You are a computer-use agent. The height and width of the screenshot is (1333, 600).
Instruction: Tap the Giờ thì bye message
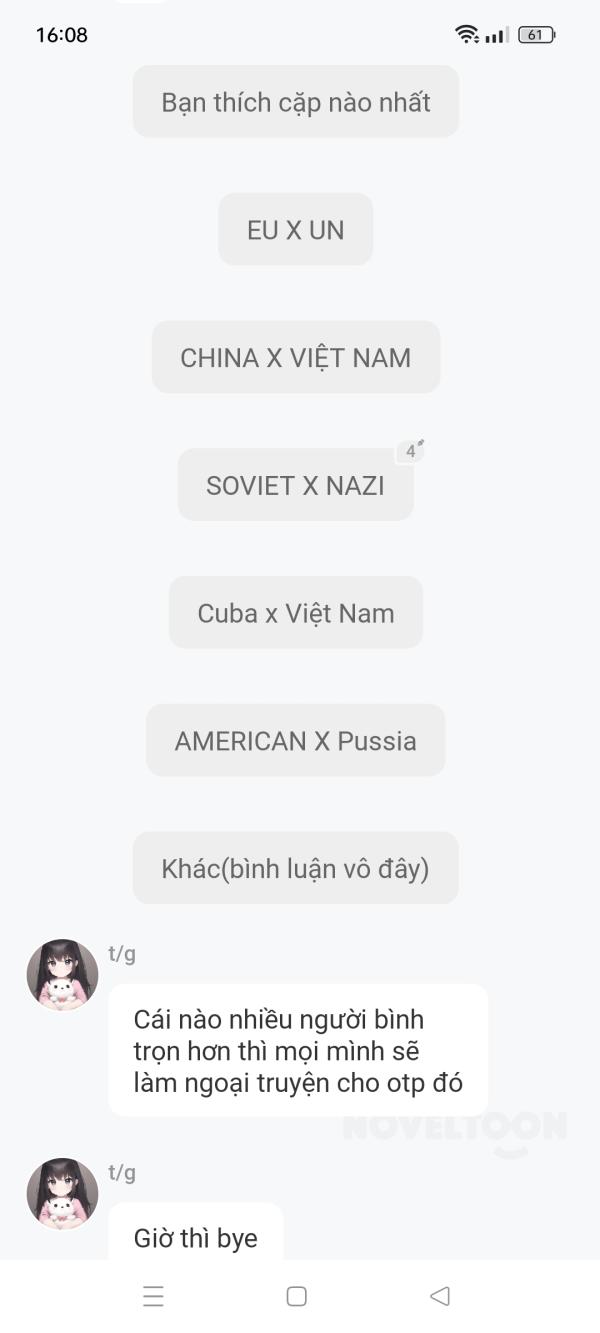196,1233
